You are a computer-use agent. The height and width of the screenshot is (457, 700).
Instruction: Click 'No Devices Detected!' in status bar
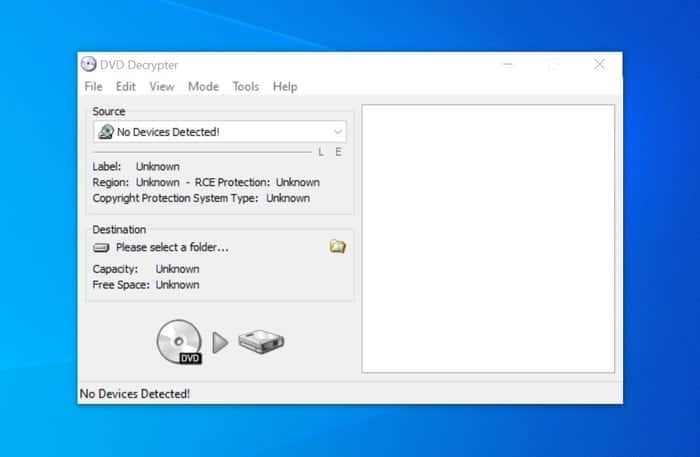pyautogui.click(x=135, y=394)
